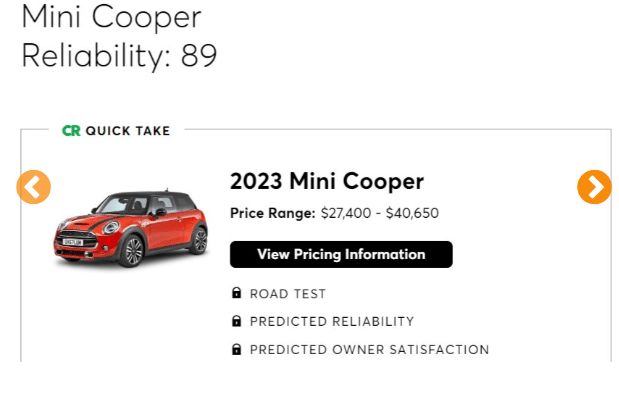Click the front wheel of the car image

pyautogui.click(x=131, y=251)
